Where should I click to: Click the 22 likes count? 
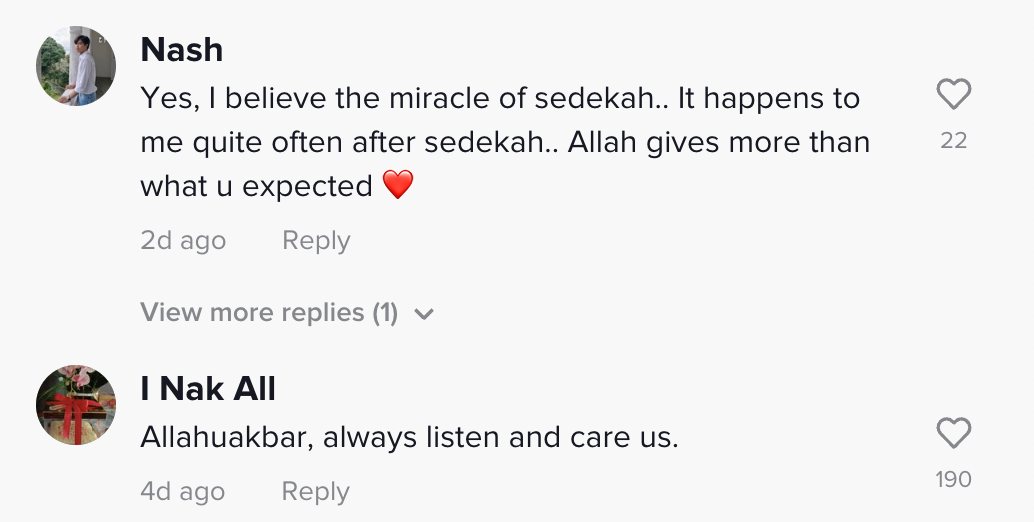(954, 141)
